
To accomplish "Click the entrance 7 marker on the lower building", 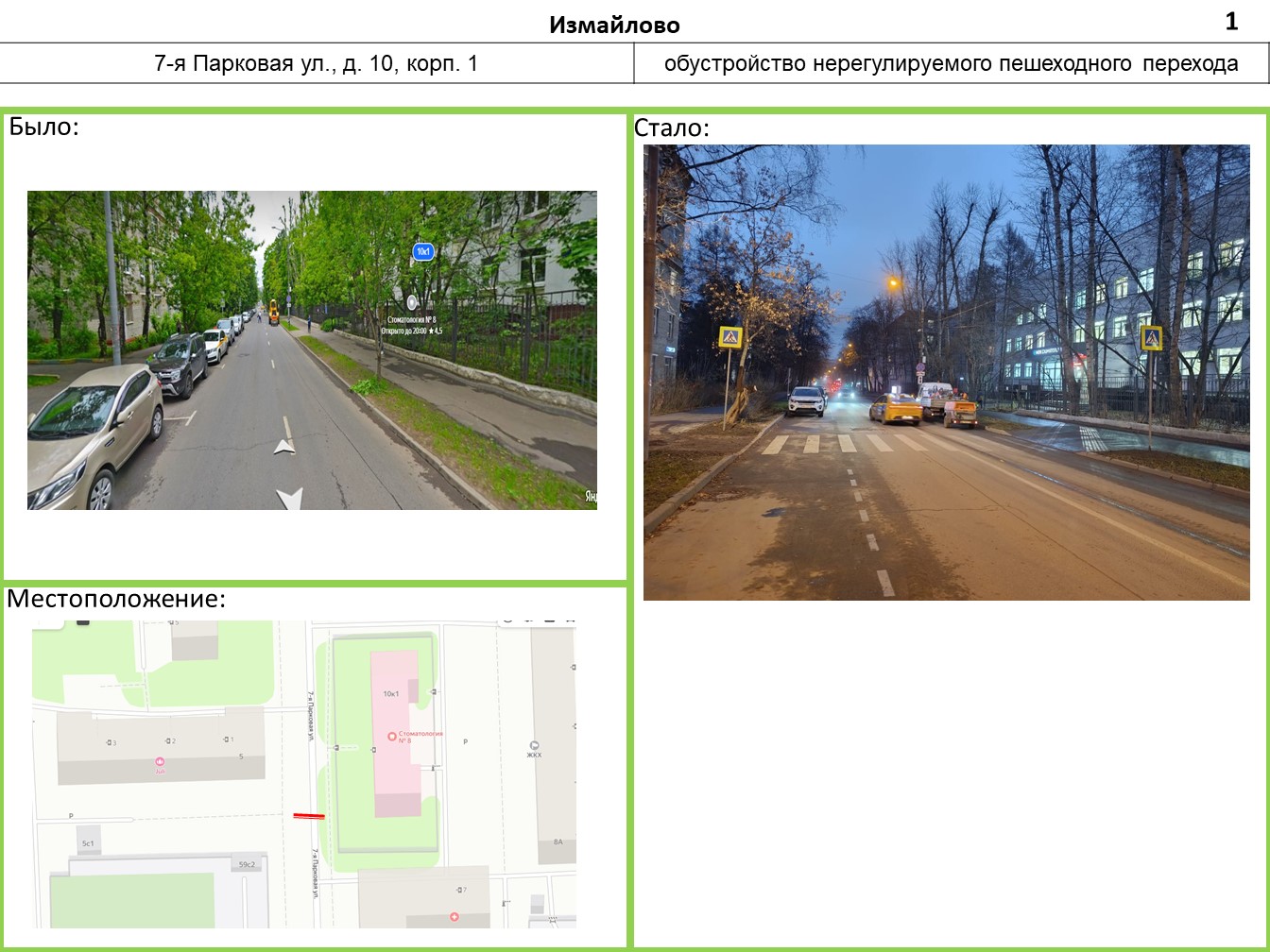I will click(461, 890).
